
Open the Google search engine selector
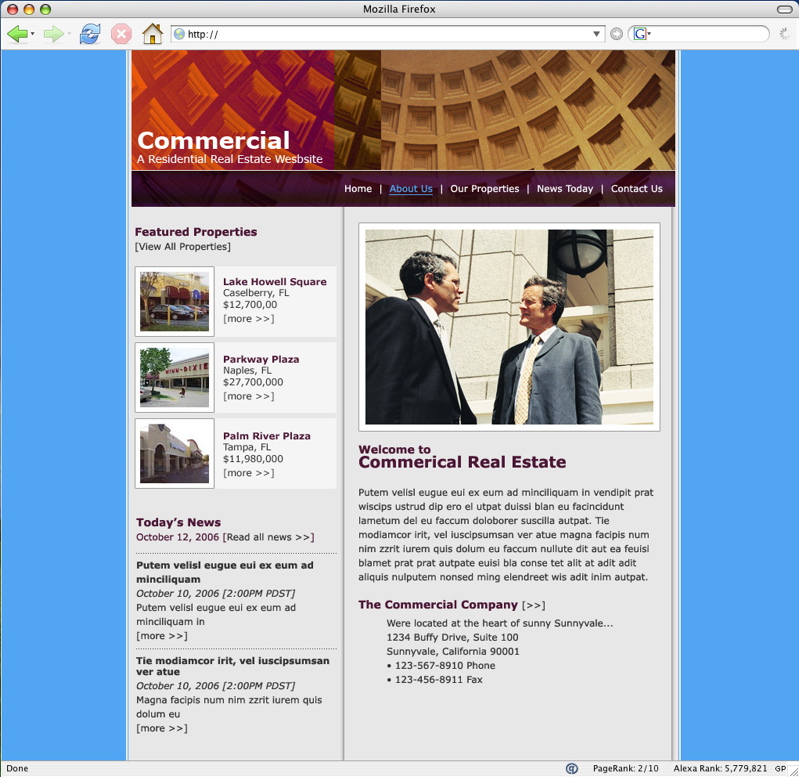642,34
